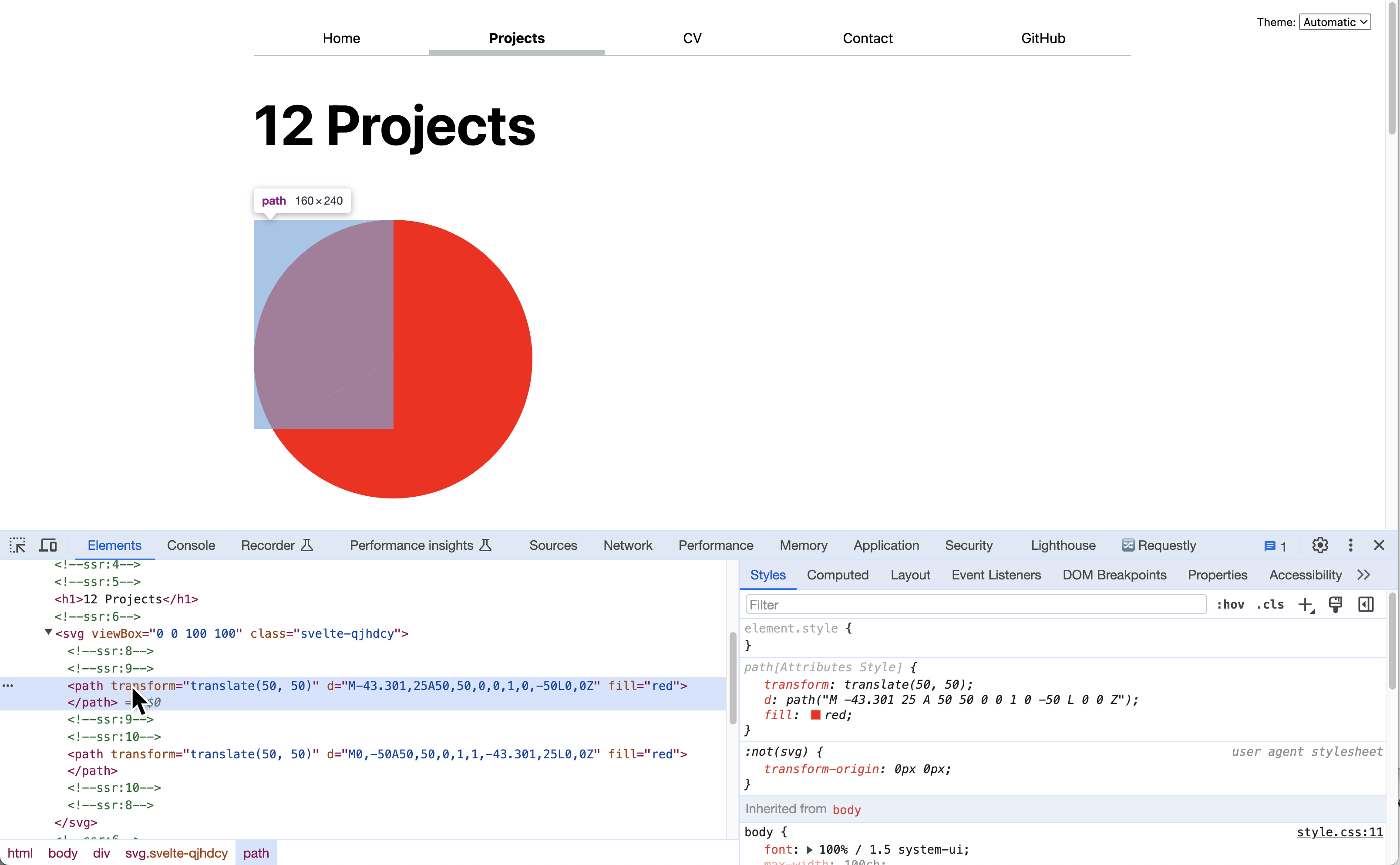Click the red fill color swatch
The width and height of the screenshot is (1400, 865).
(815, 715)
